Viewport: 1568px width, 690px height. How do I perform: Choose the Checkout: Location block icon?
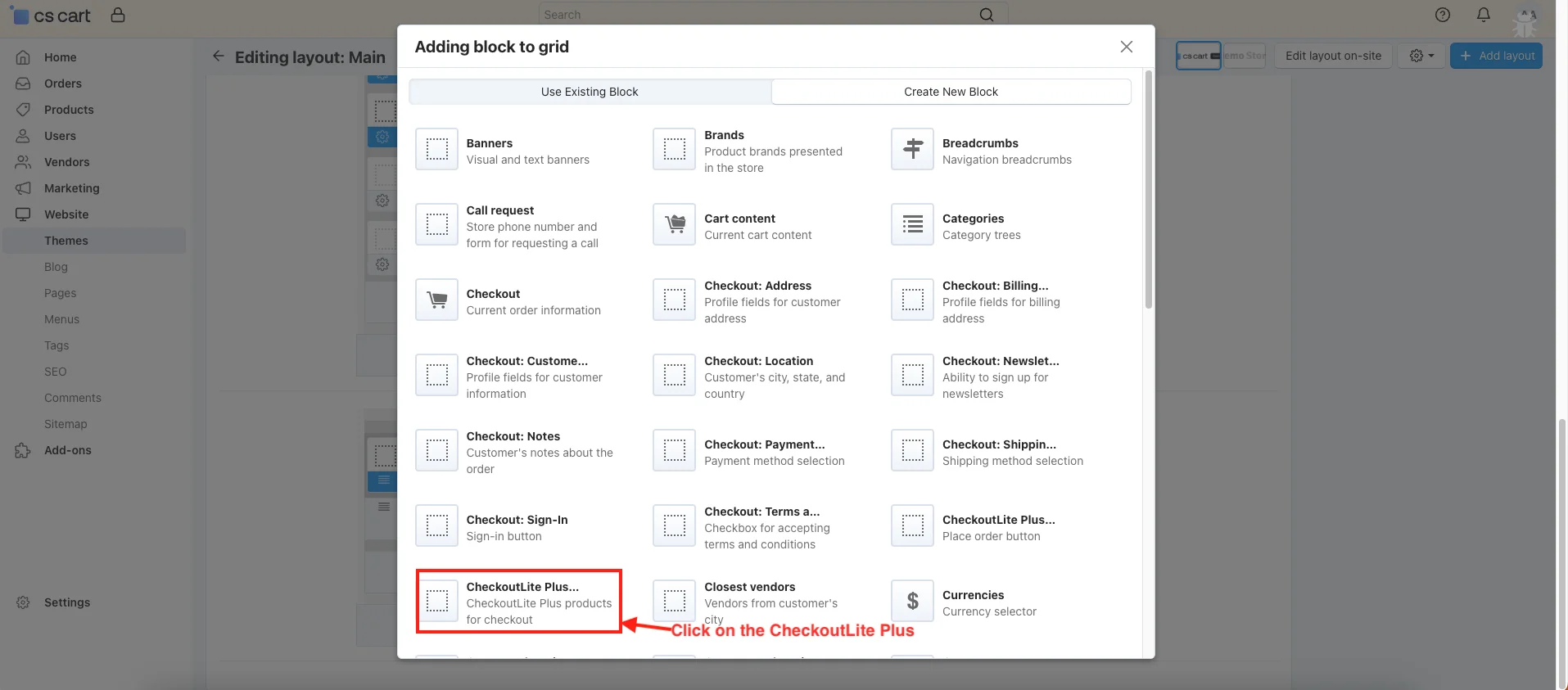pyautogui.click(x=674, y=375)
